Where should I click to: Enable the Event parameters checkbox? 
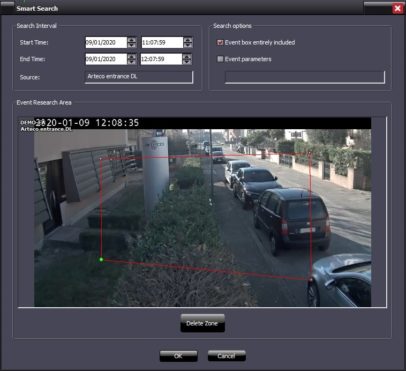coord(220,59)
